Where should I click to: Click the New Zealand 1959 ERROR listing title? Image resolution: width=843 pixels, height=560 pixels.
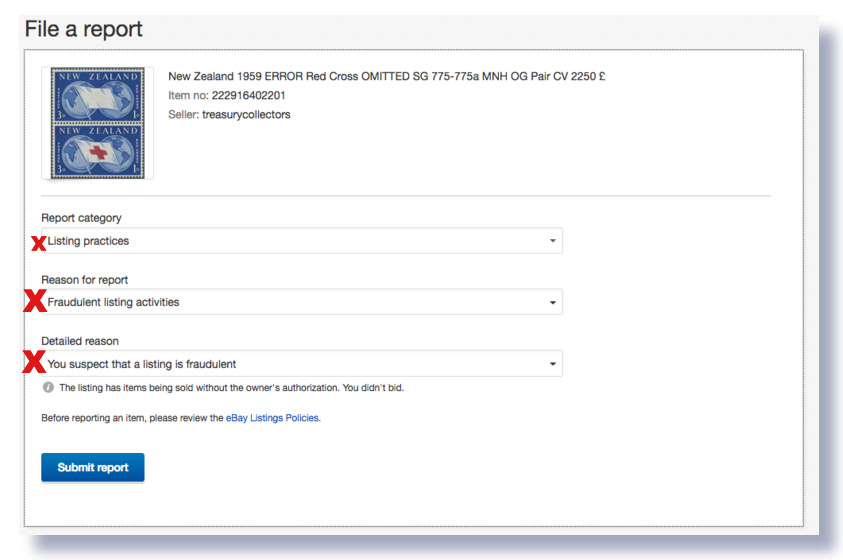point(386,77)
